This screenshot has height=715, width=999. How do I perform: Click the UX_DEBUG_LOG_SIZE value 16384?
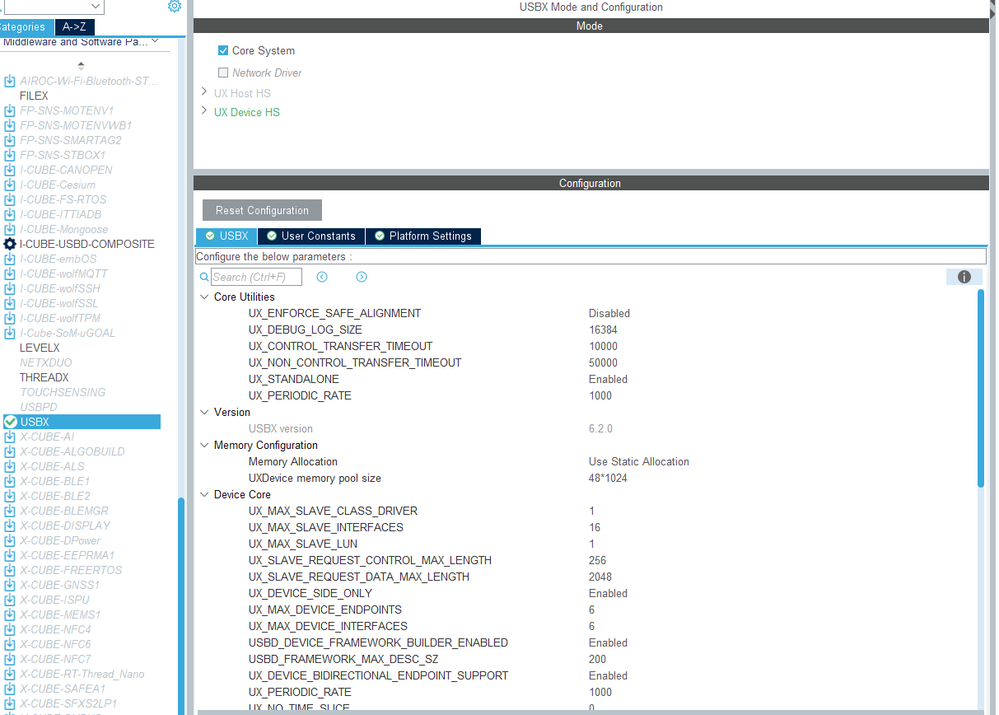[603, 330]
